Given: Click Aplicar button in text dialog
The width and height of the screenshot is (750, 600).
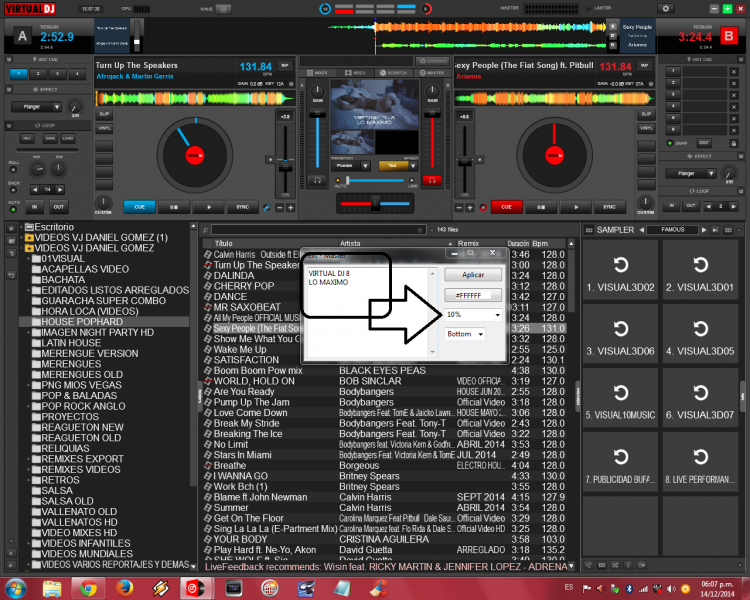Looking at the screenshot, I should click(x=473, y=275).
